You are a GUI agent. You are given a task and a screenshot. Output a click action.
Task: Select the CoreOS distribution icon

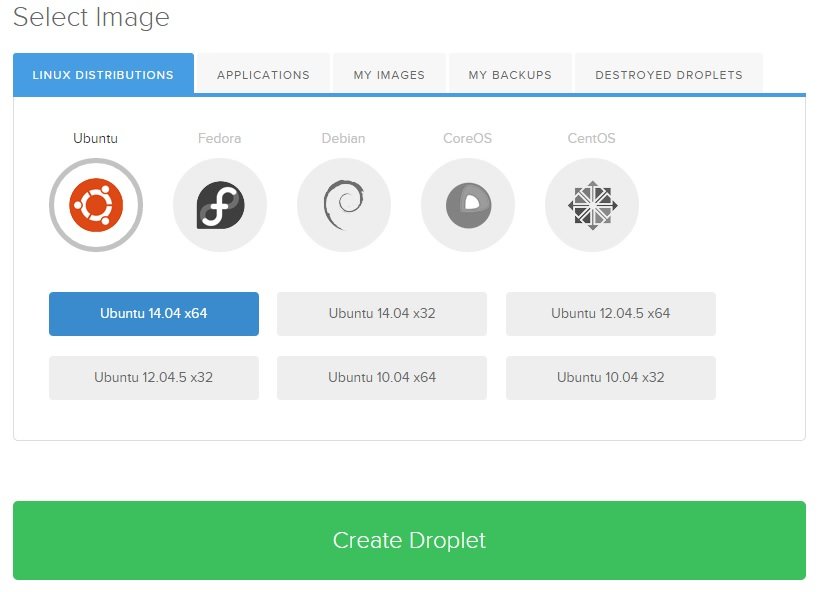tap(468, 205)
